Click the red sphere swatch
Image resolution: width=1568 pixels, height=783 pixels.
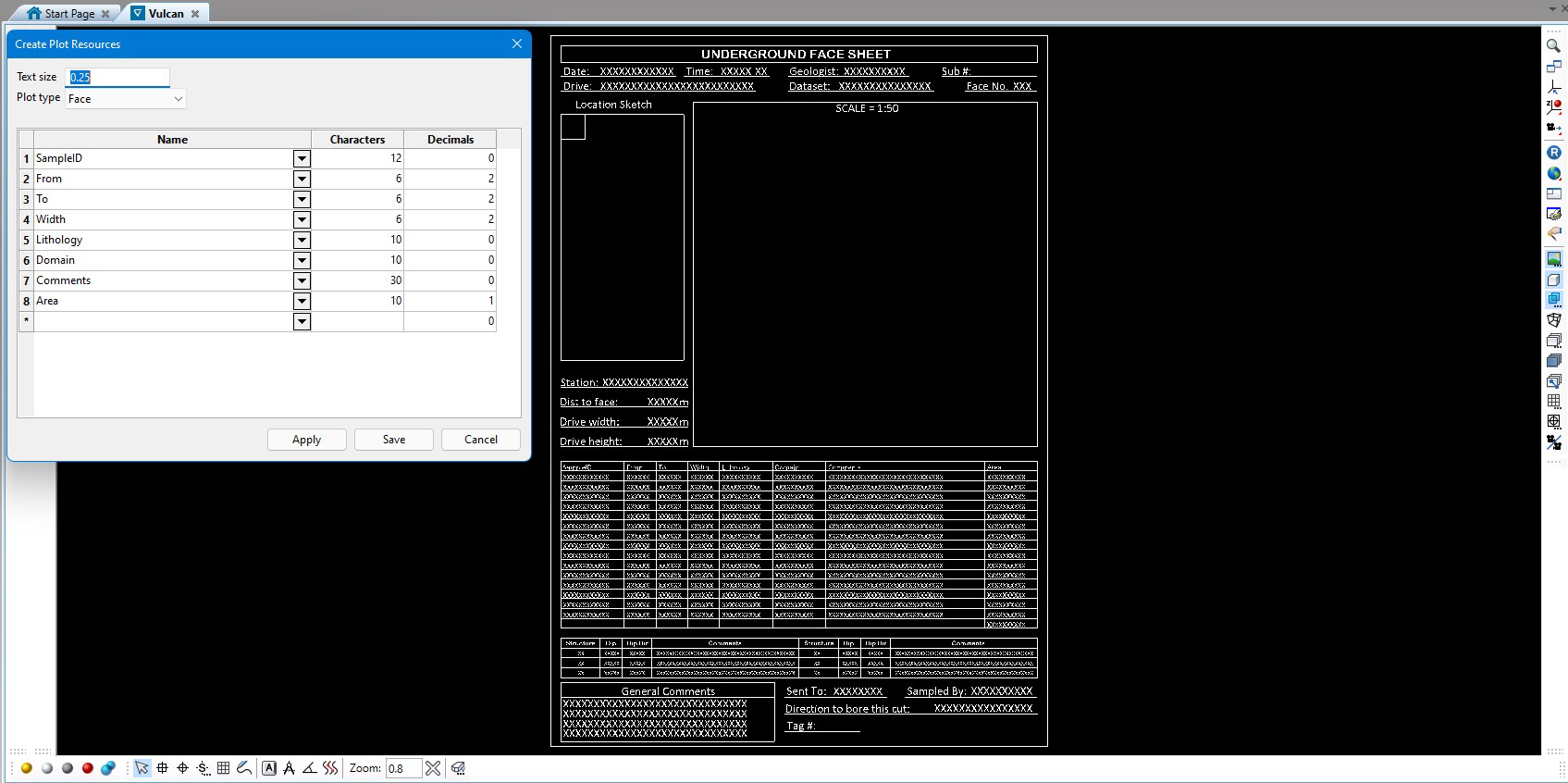point(88,768)
